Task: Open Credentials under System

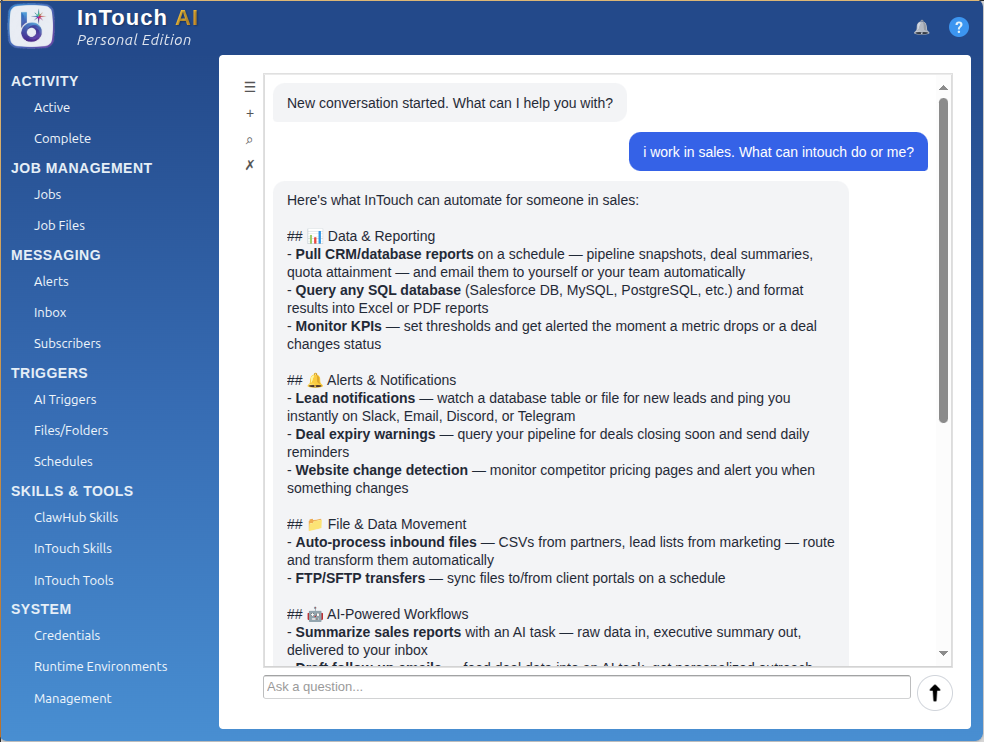Action: (x=67, y=635)
